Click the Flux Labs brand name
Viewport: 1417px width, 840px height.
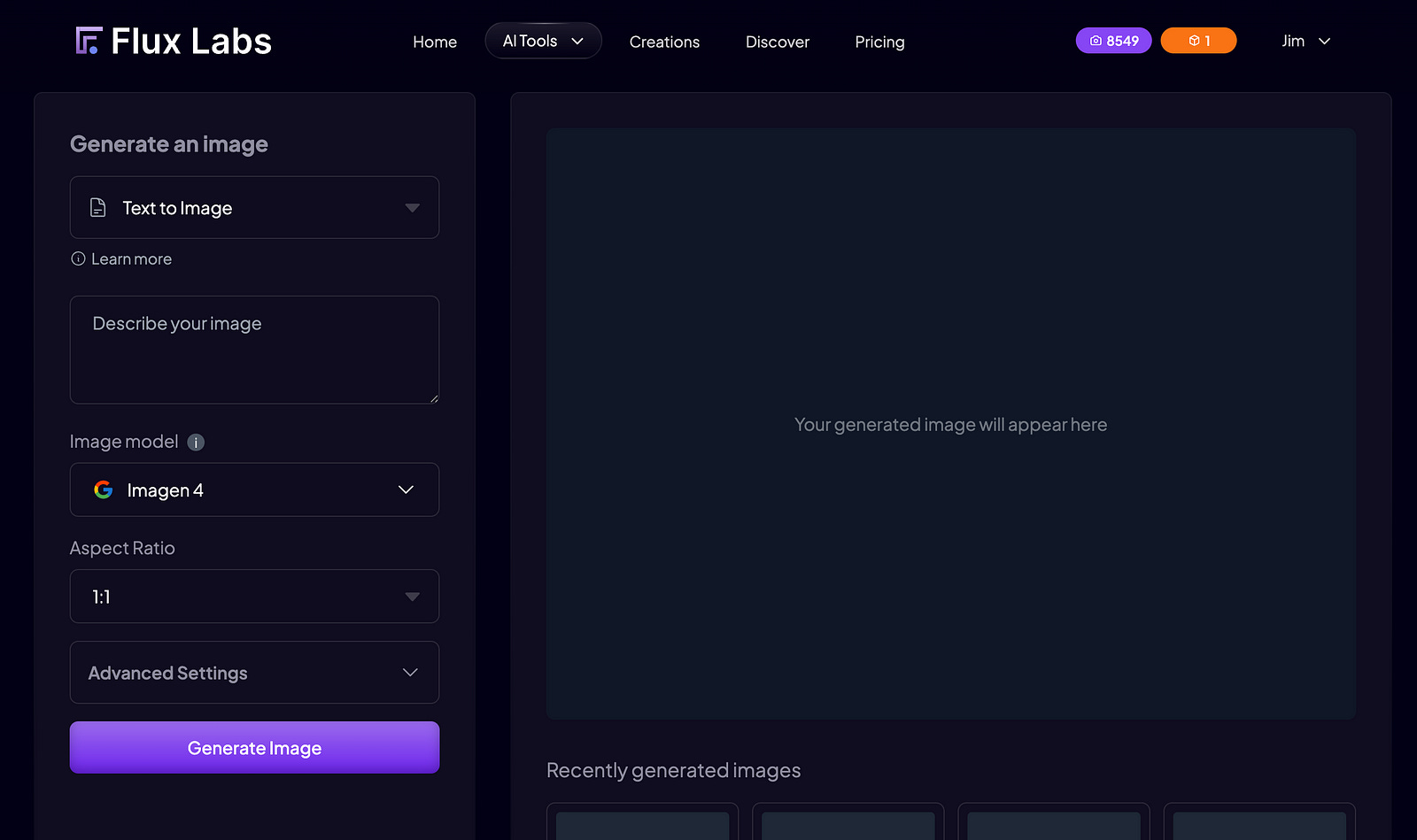click(x=191, y=41)
